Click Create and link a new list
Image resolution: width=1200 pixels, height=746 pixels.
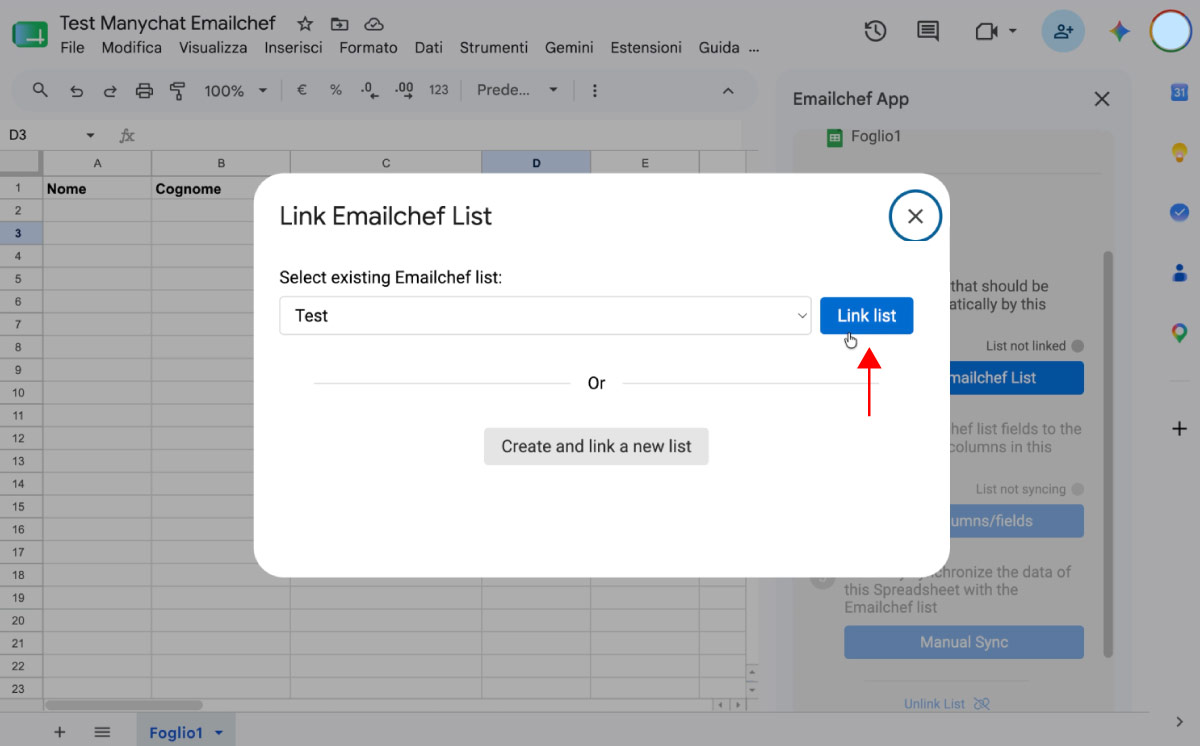pos(596,446)
